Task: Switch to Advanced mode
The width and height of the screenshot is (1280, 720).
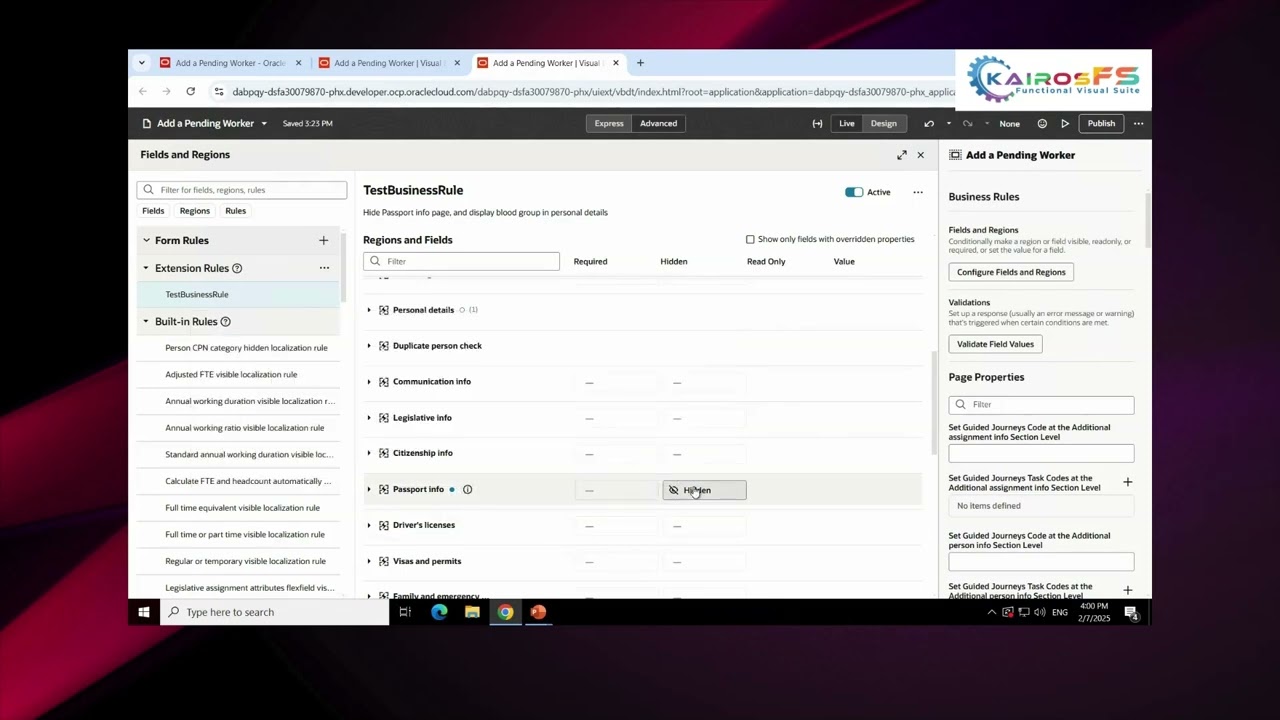Action: 658,123
